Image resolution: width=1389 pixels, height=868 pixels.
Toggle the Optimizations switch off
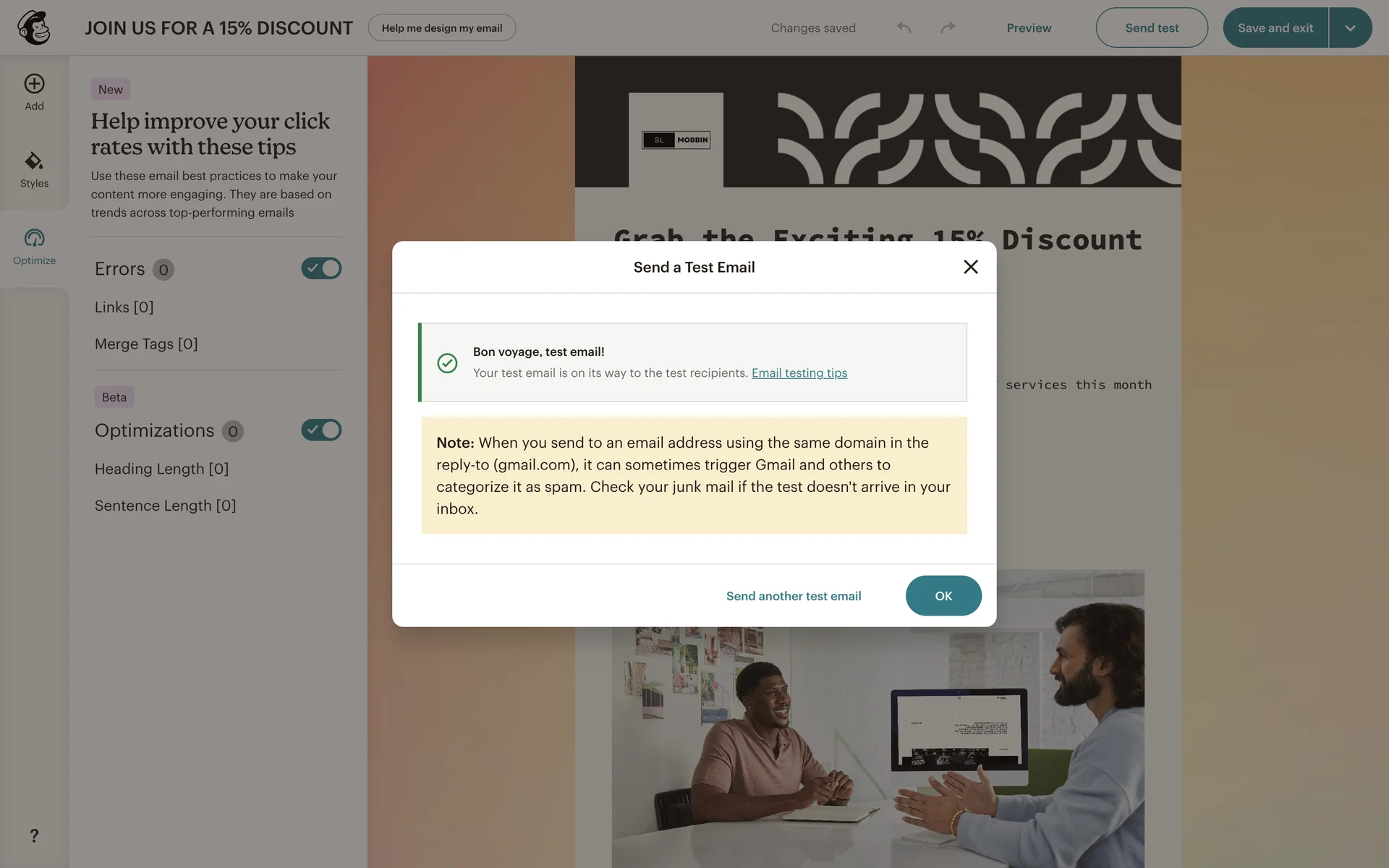321,430
